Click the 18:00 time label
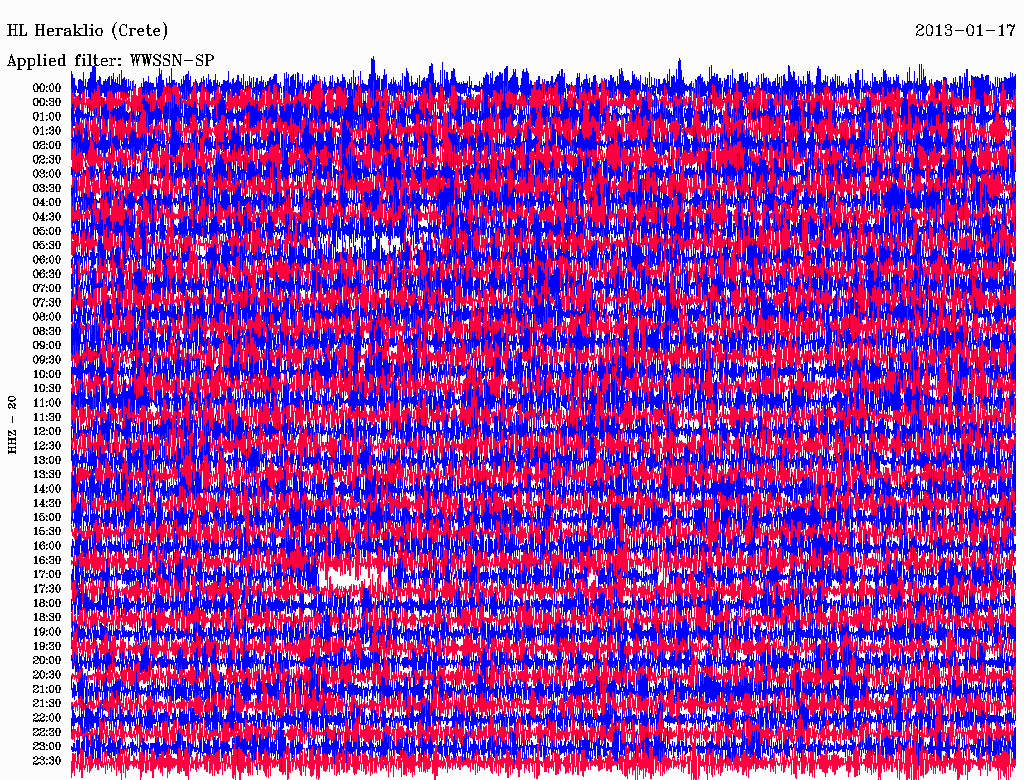 pos(47,604)
